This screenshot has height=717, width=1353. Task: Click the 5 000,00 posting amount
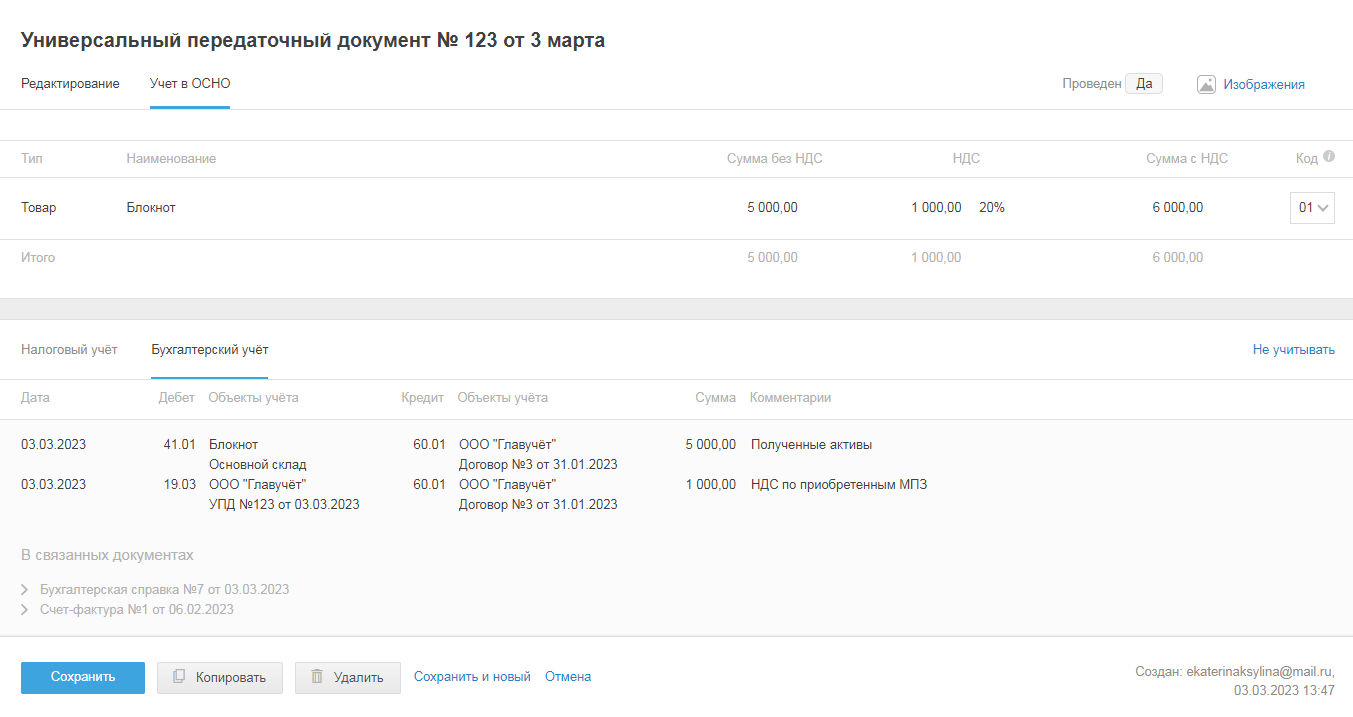pos(710,445)
